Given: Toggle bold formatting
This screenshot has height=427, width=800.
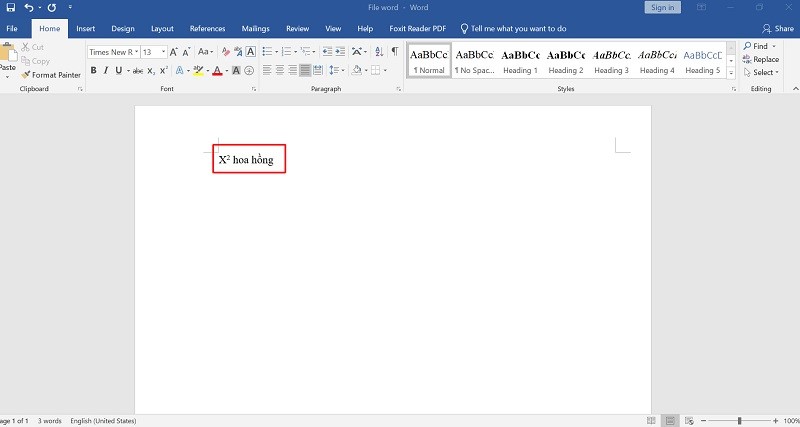Looking at the screenshot, I should [93, 70].
